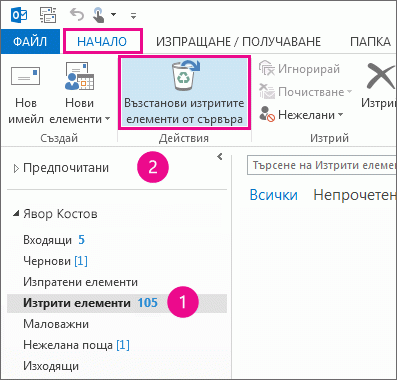The height and width of the screenshot is (380, 397).
Task: Collapse the Явор Костов account
Action: [16, 213]
